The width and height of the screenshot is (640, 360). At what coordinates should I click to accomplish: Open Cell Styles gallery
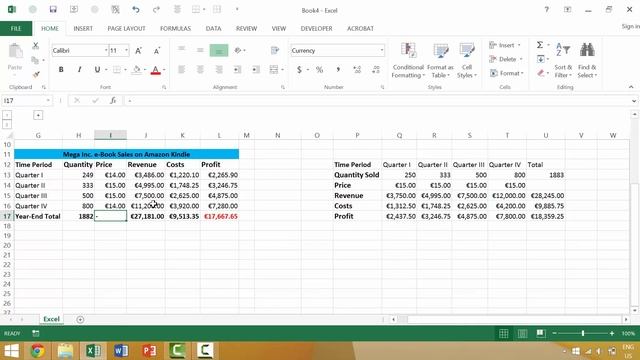(x=467, y=60)
